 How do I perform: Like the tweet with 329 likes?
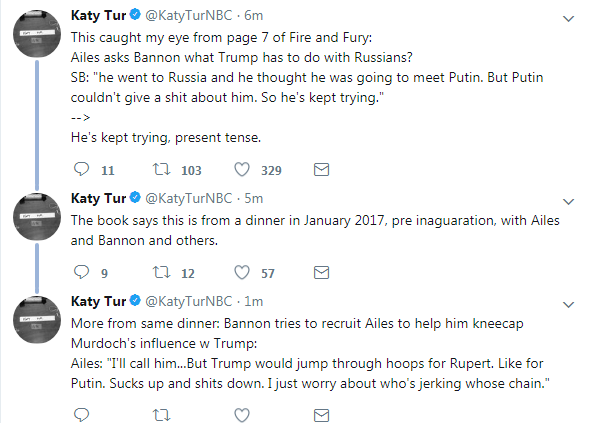pos(242,169)
